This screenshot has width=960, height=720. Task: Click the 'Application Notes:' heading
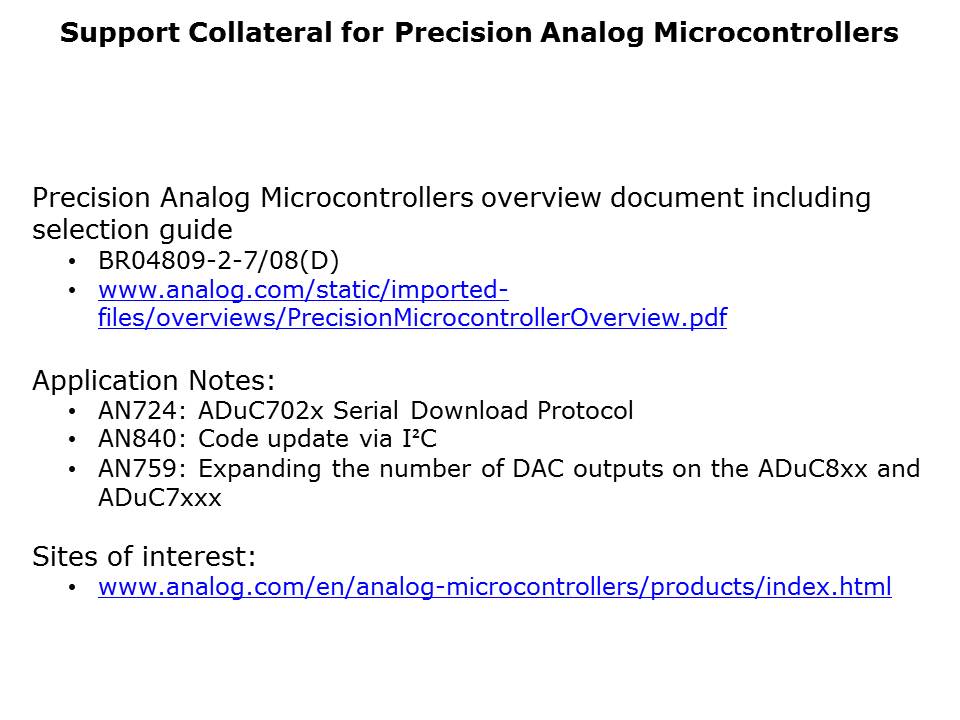[x=154, y=381]
